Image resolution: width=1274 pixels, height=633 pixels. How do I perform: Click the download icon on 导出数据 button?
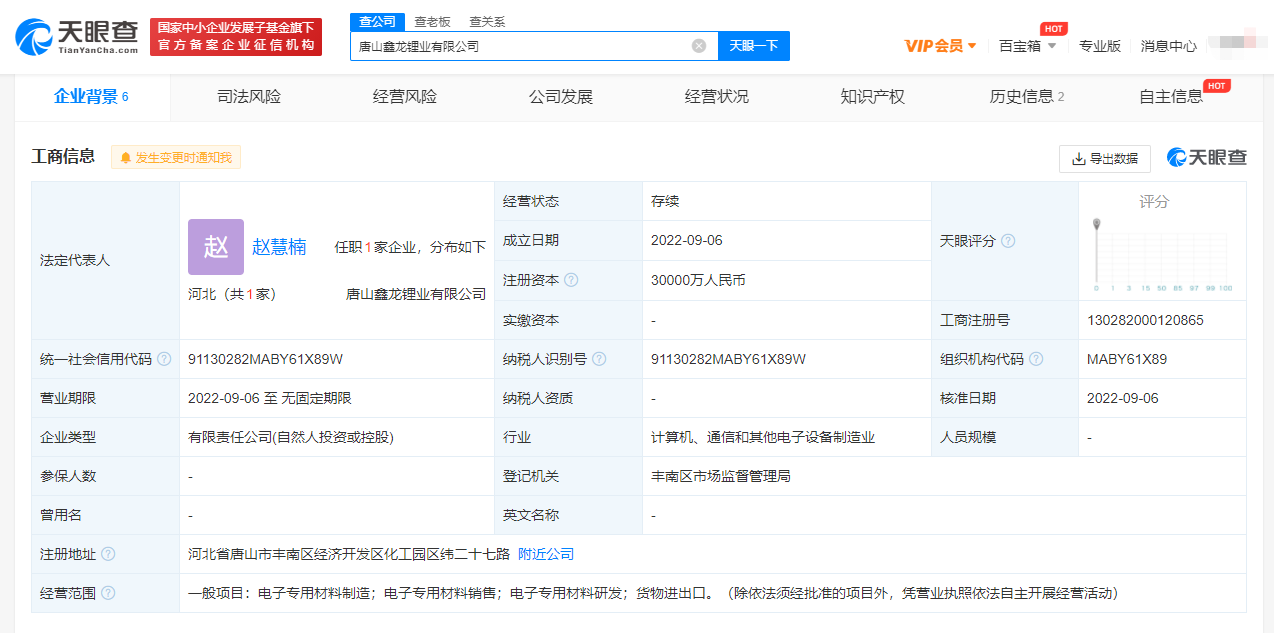(x=1078, y=158)
